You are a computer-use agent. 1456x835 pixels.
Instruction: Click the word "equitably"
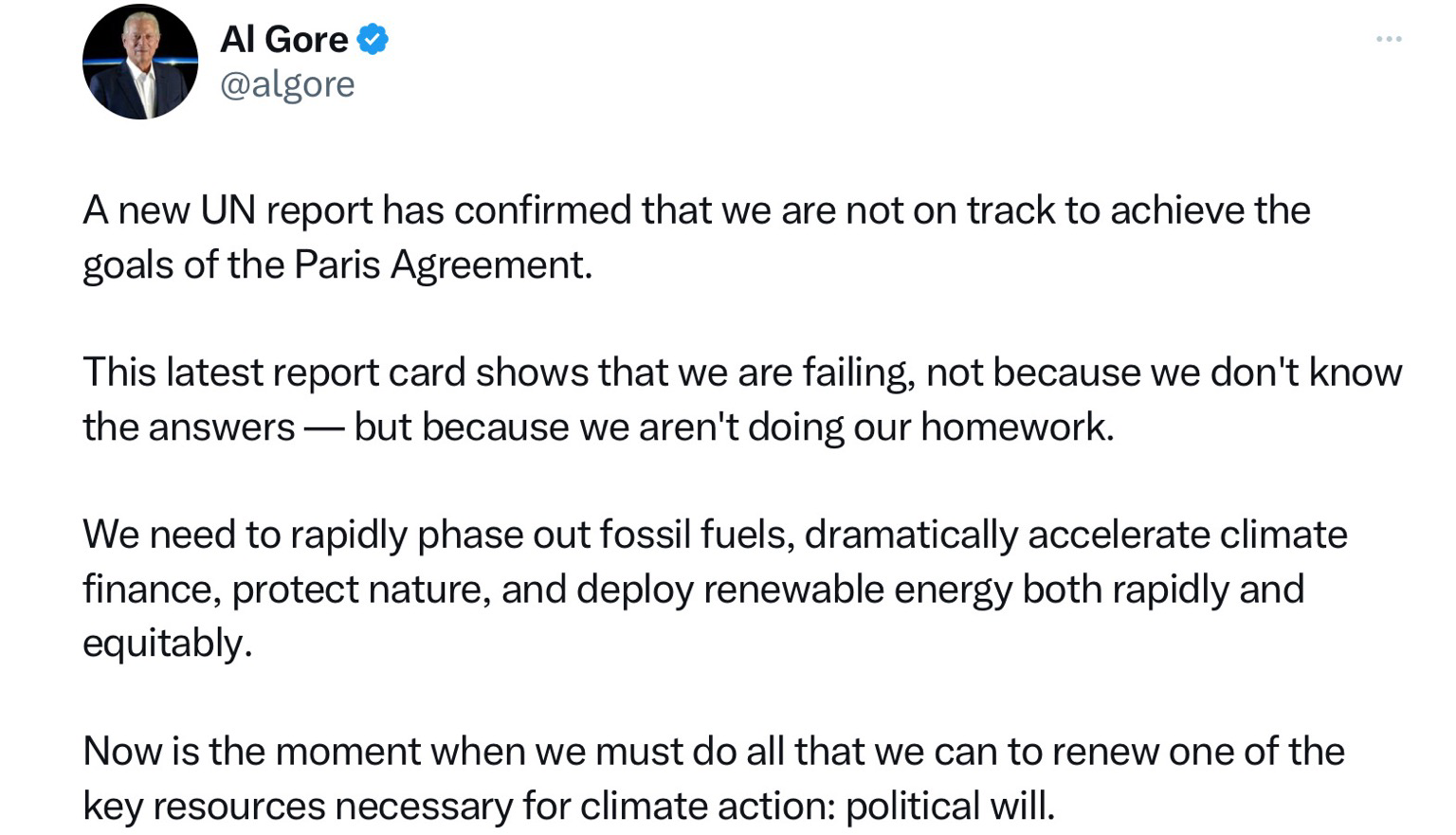click(166, 644)
